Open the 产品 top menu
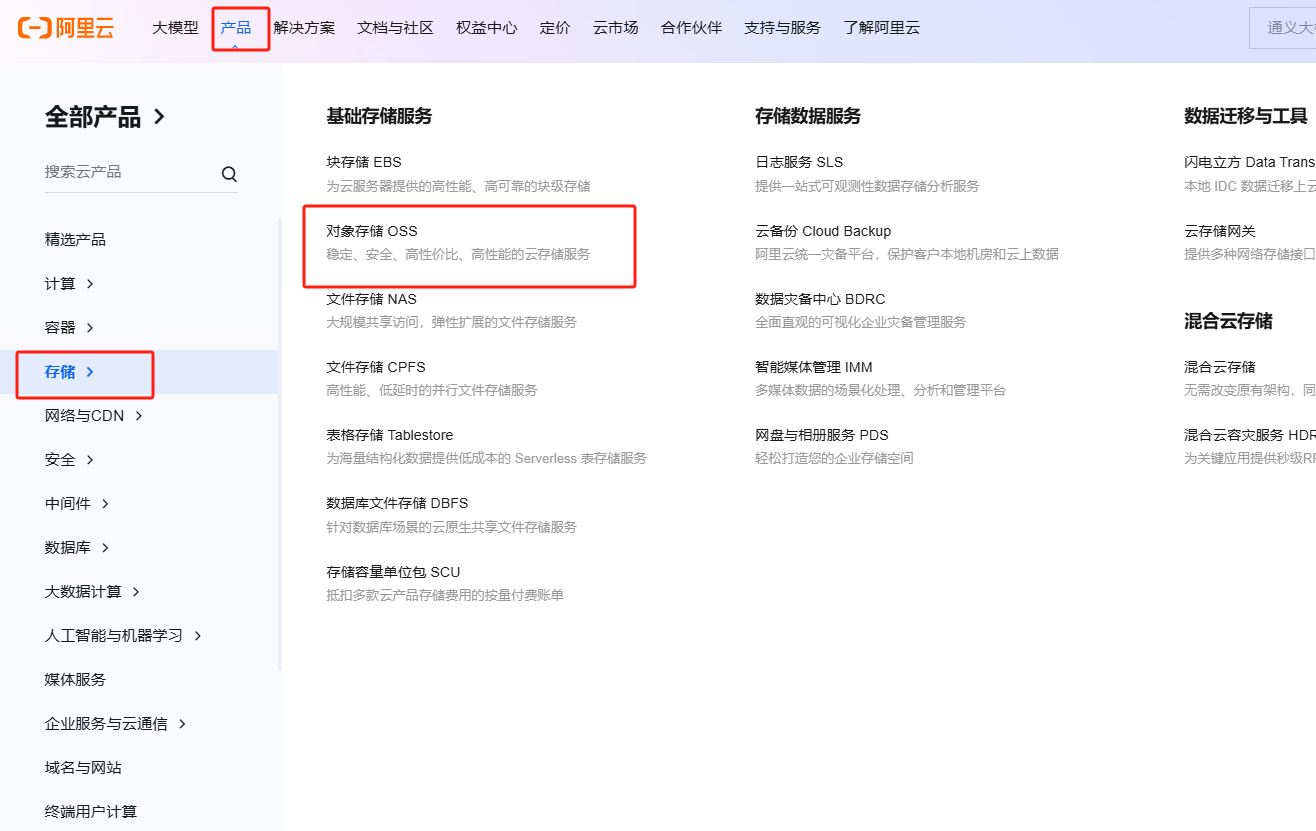Screen dimensions: 1316x831 [x=236, y=28]
